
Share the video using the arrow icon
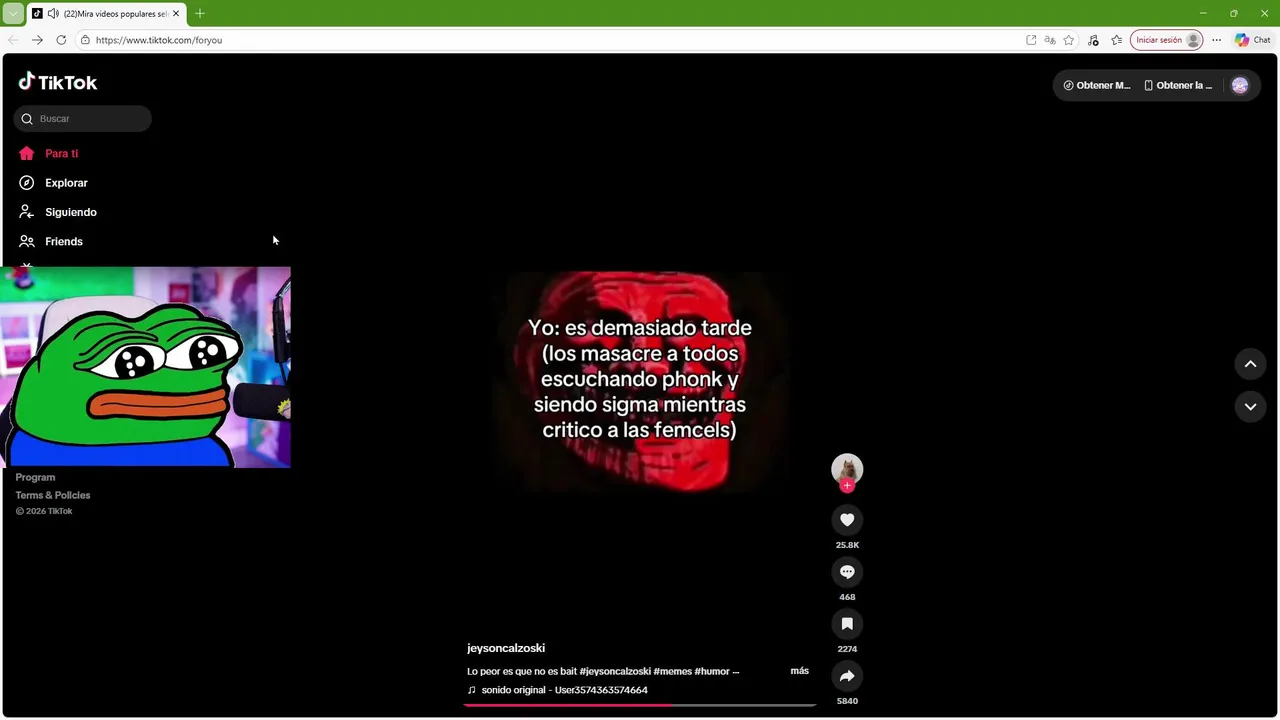[x=847, y=676]
